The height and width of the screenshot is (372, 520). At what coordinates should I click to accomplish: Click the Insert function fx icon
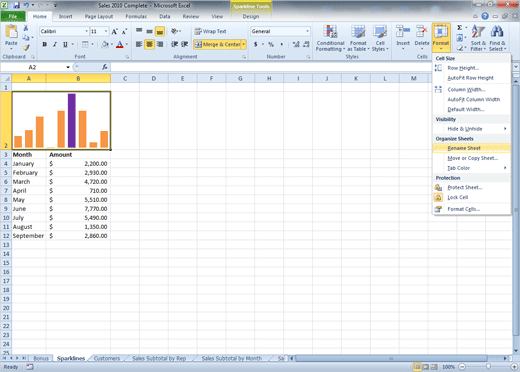[x=105, y=67]
